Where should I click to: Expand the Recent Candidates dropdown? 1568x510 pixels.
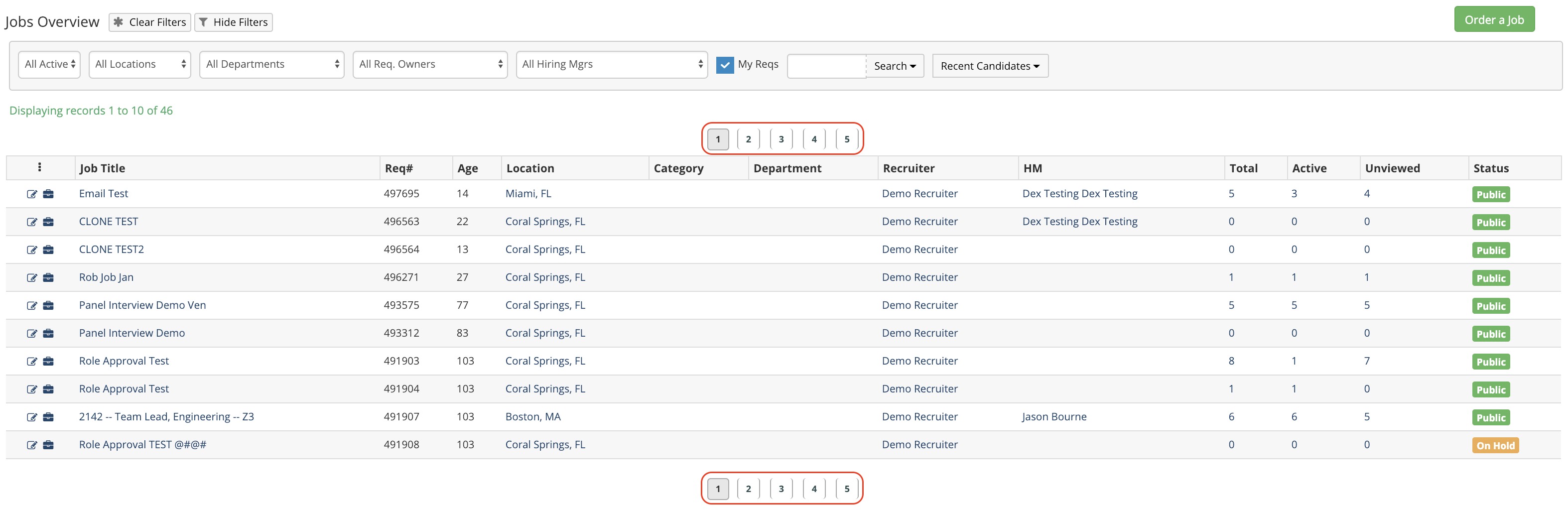click(x=990, y=66)
